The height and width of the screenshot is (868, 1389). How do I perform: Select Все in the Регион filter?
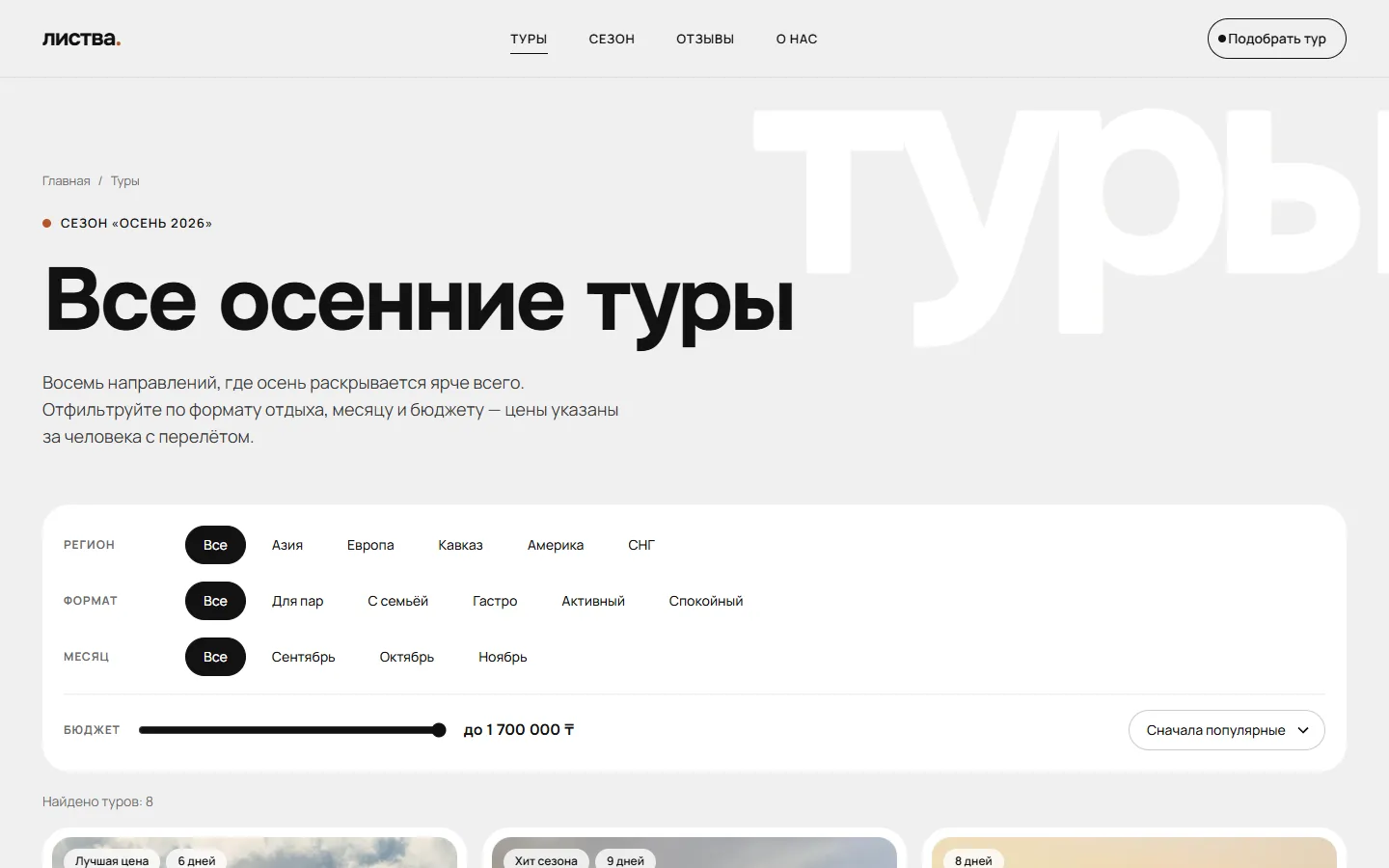tap(215, 545)
